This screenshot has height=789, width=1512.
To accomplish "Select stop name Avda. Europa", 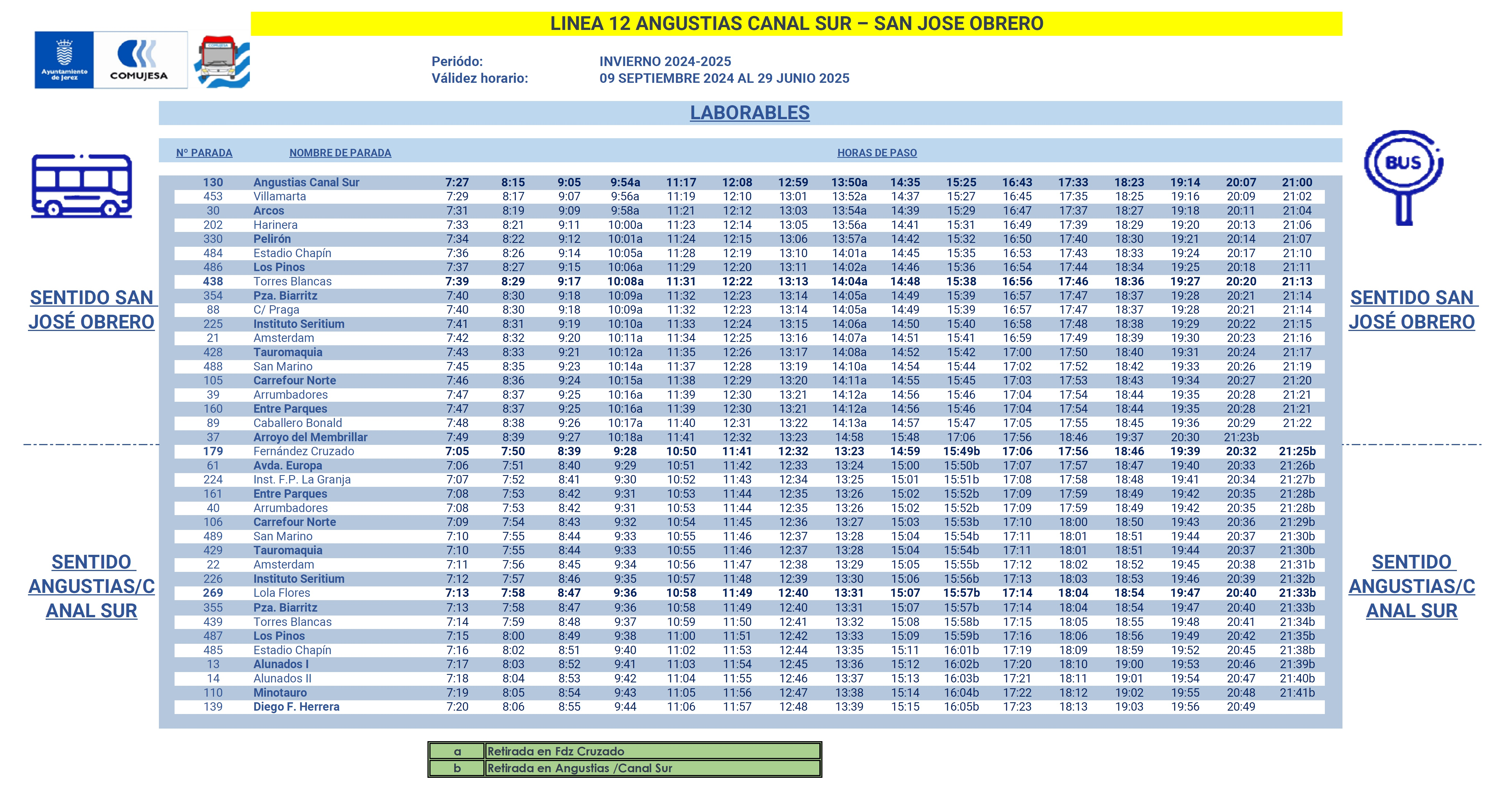I will click(288, 466).
